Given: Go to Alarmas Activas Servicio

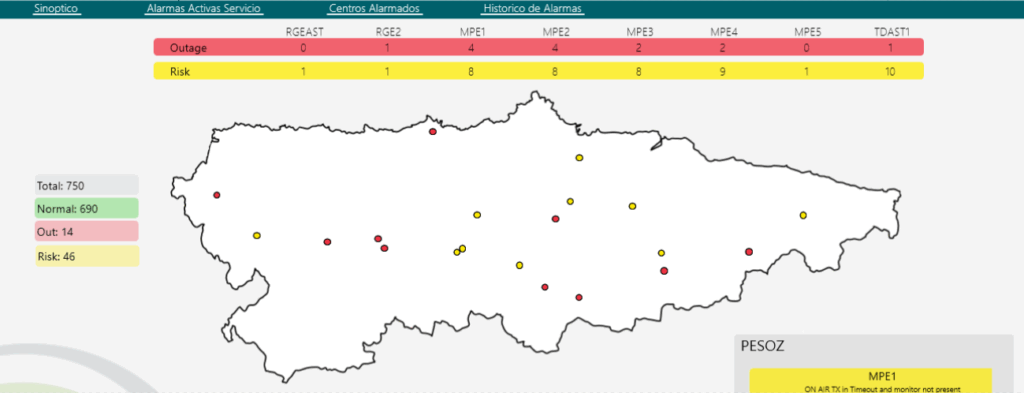Looking at the screenshot, I should click(204, 8).
